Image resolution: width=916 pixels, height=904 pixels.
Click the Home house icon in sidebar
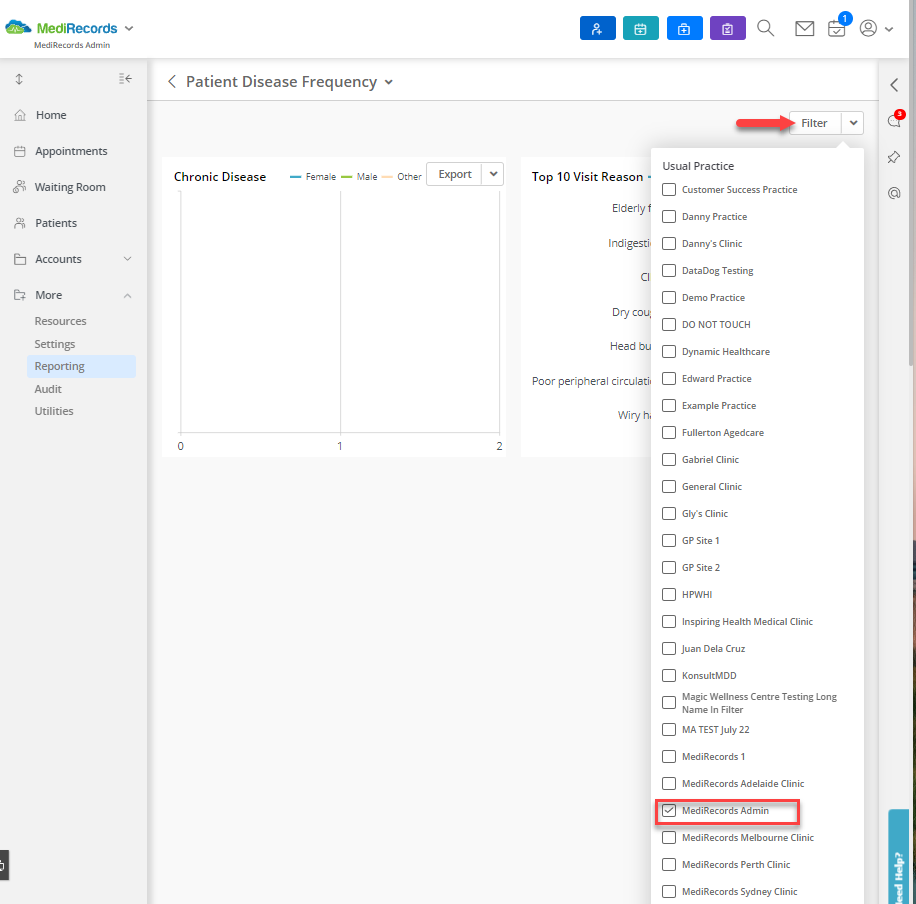coord(20,115)
